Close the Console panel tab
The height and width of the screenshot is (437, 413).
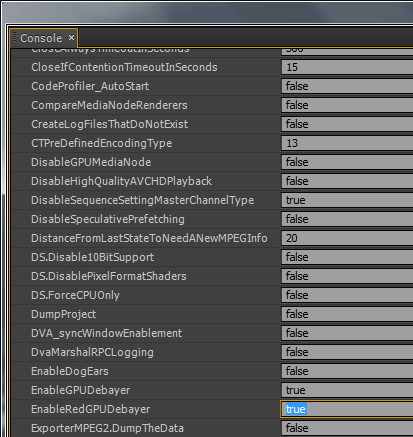(71, 38)
